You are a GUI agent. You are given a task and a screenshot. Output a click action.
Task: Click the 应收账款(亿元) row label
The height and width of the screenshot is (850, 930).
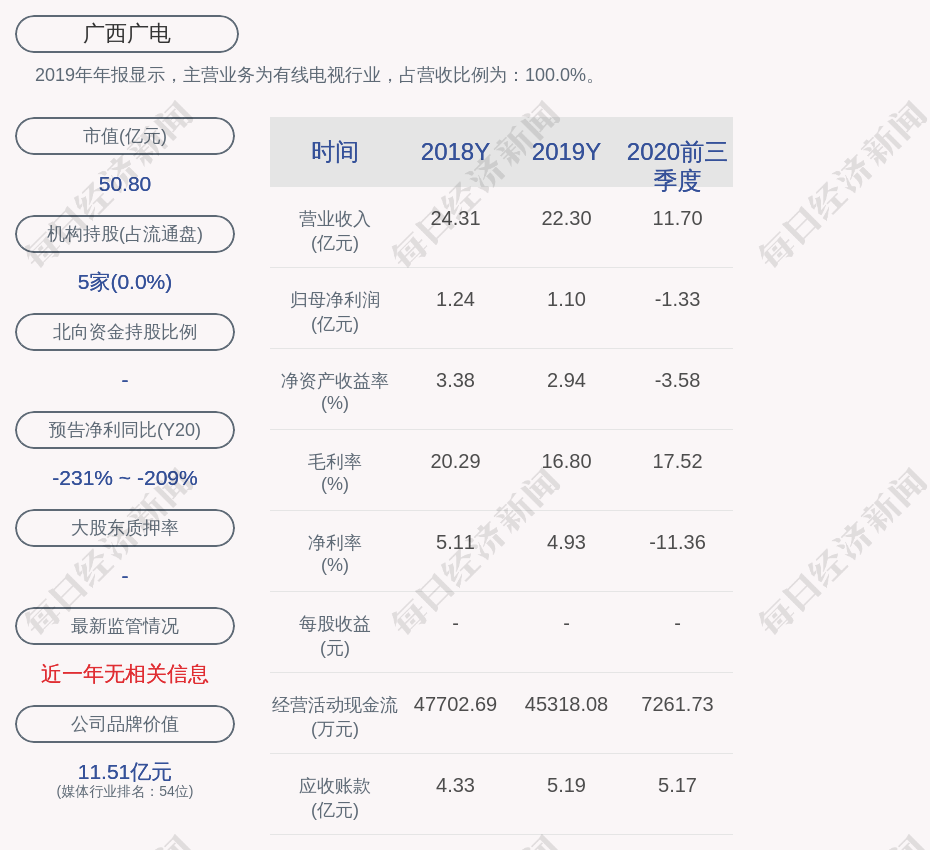(x=335, y=798)
